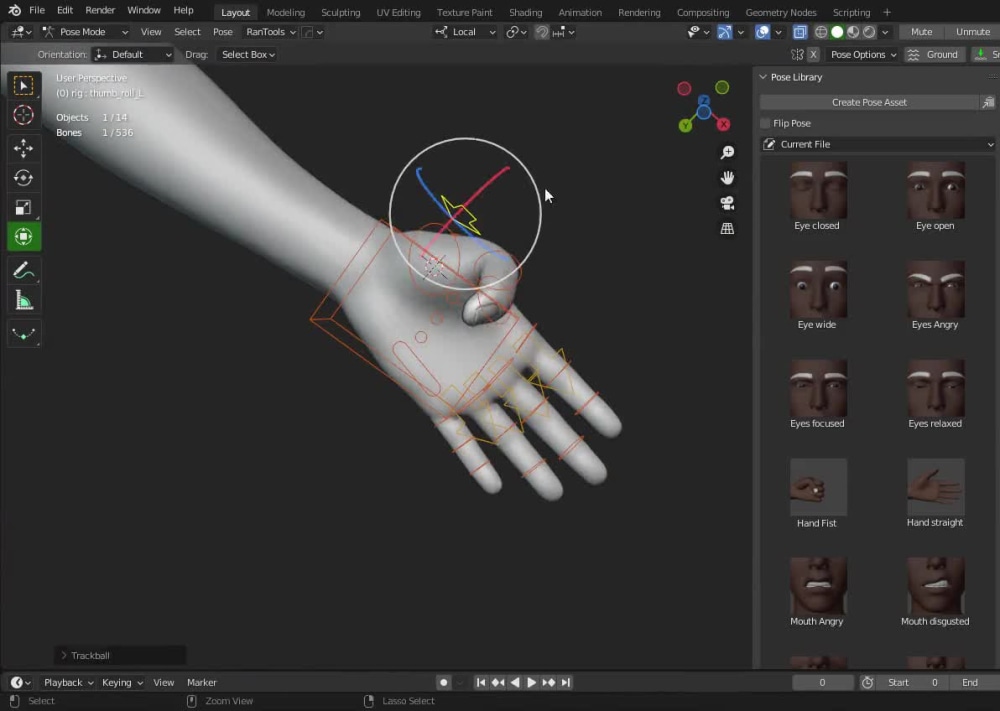The image size is (1000, 711).
Task: Select the Scale tool in the toolbar
Action: (x=24, y=207)
